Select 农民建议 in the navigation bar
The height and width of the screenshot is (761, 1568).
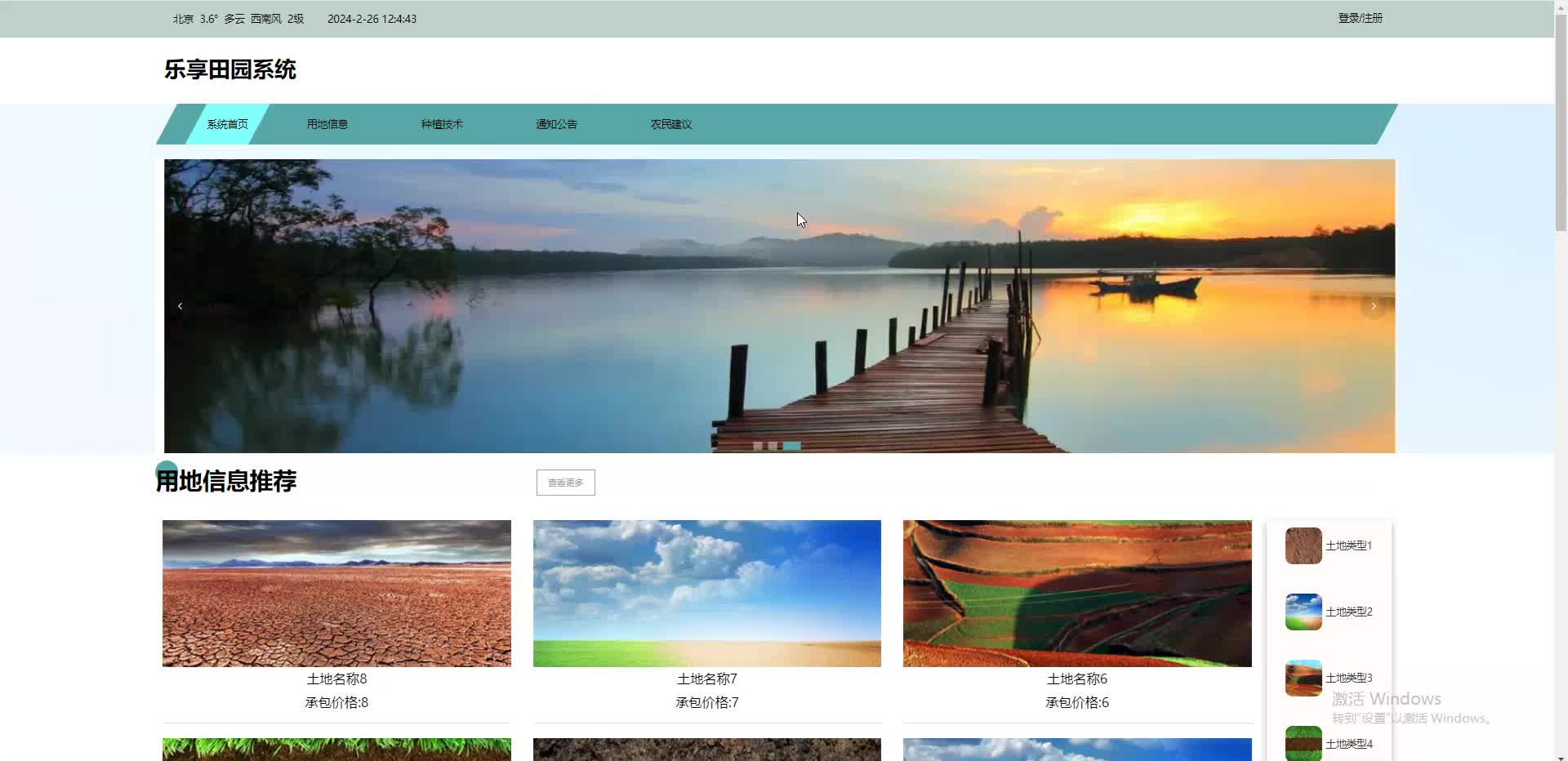click(x=671, y=124)
